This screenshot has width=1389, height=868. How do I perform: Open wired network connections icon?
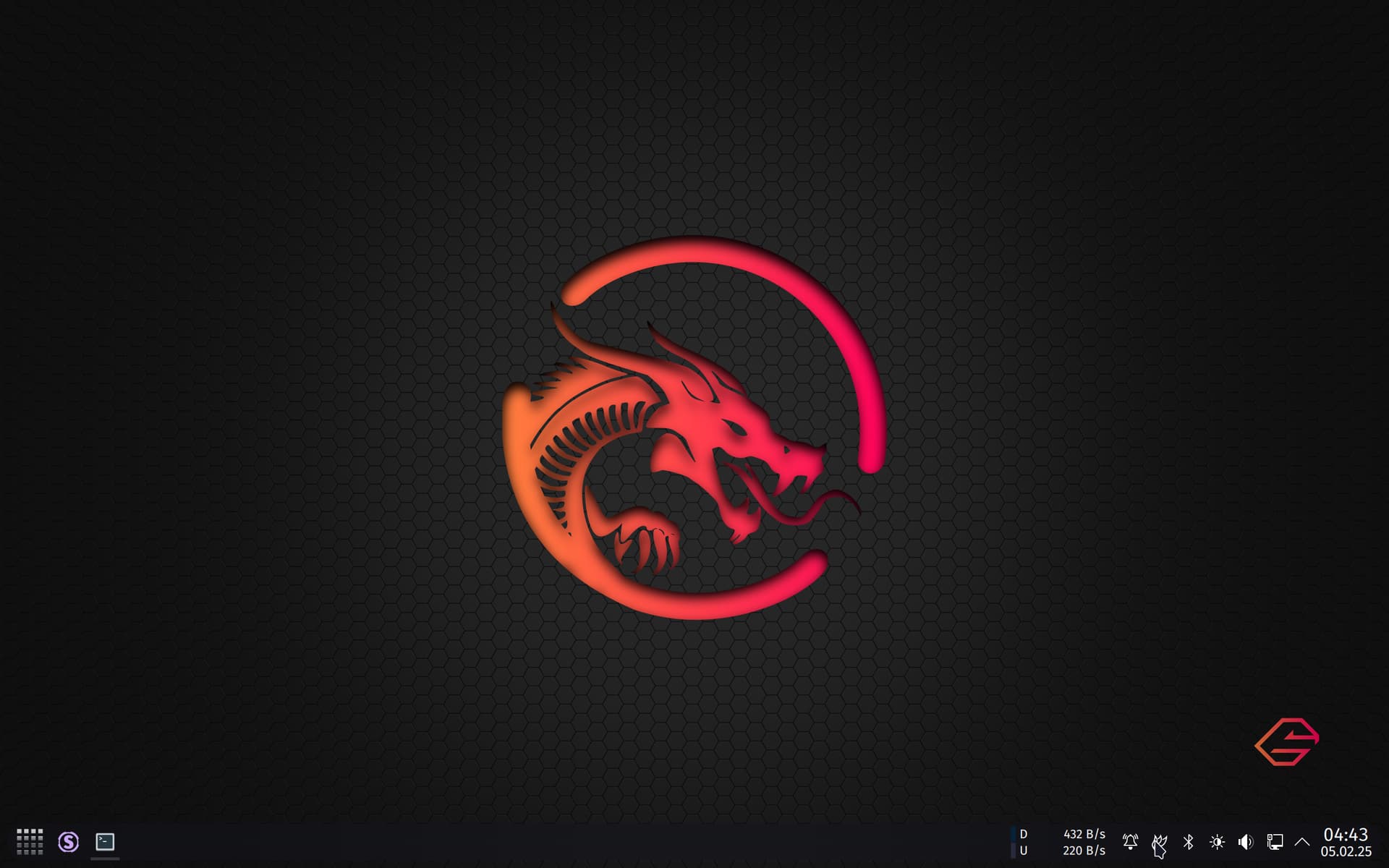coord(1275,841)
